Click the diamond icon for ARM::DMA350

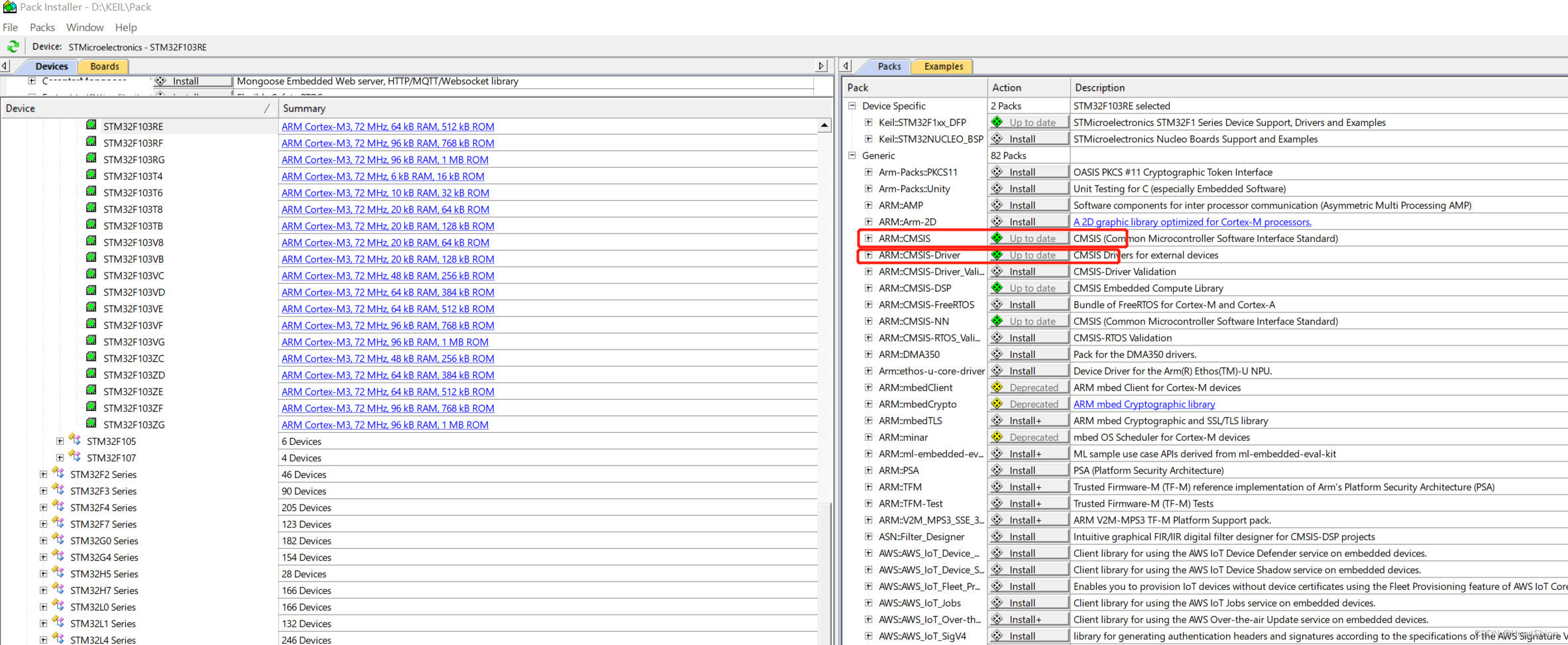pos(997,354)
